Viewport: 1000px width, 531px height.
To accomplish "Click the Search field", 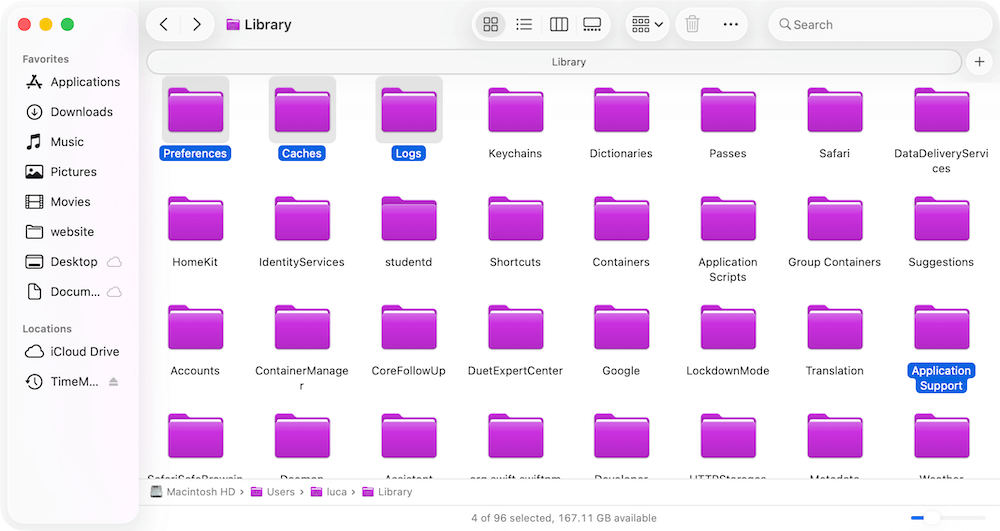I will 879,25.
